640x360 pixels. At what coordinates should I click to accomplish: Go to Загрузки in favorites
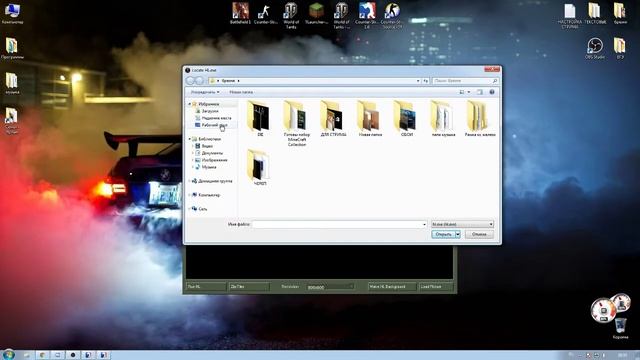tap(210, 111)
